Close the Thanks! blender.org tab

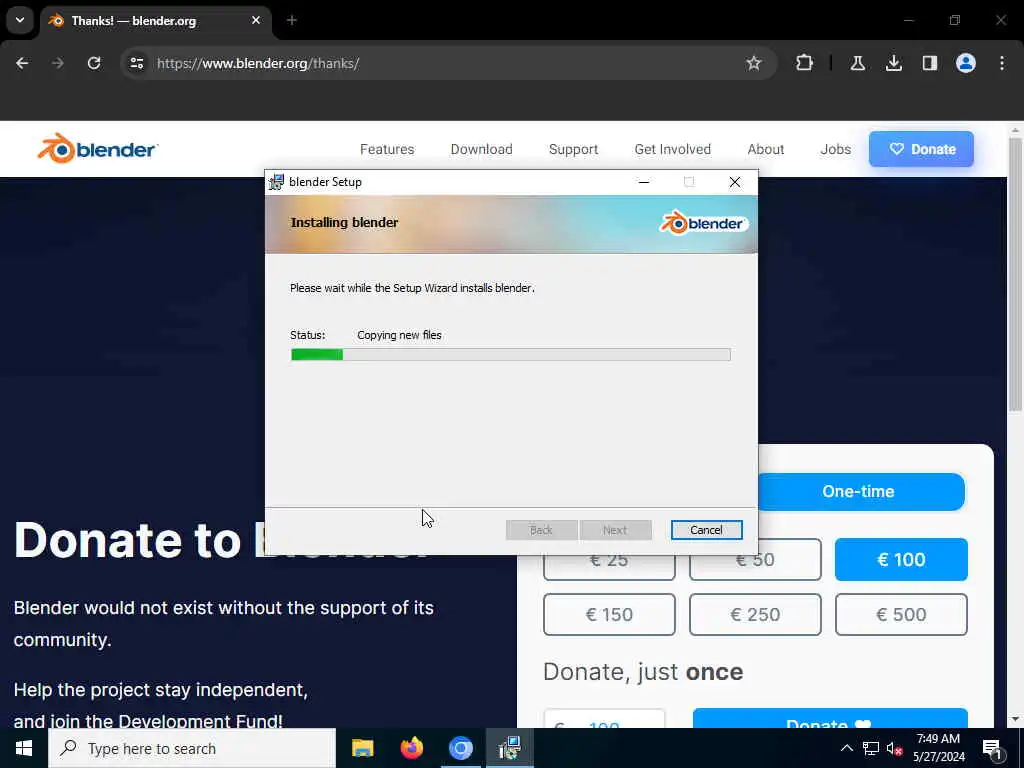click(x=256, y=20)
